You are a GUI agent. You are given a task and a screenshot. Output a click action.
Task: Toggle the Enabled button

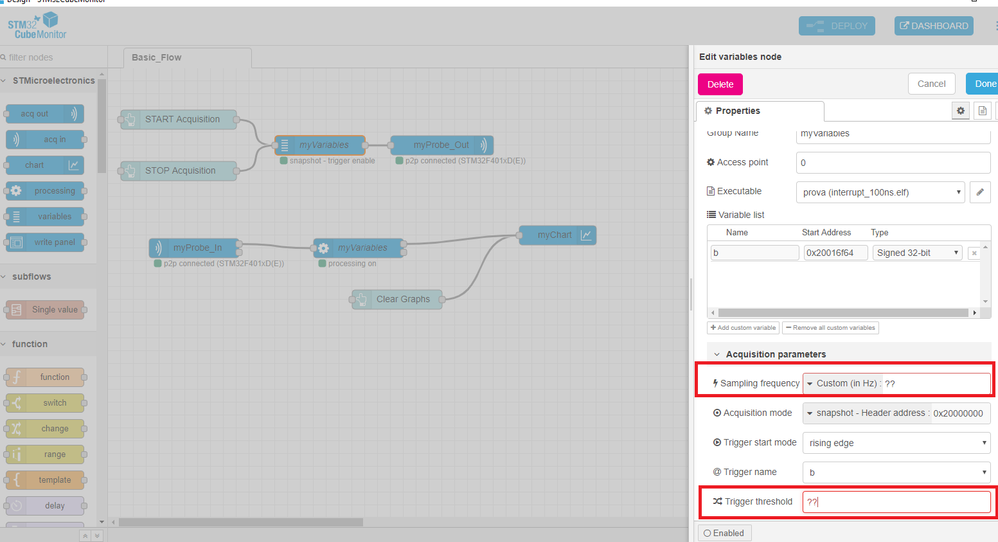(x=724, y=533)
